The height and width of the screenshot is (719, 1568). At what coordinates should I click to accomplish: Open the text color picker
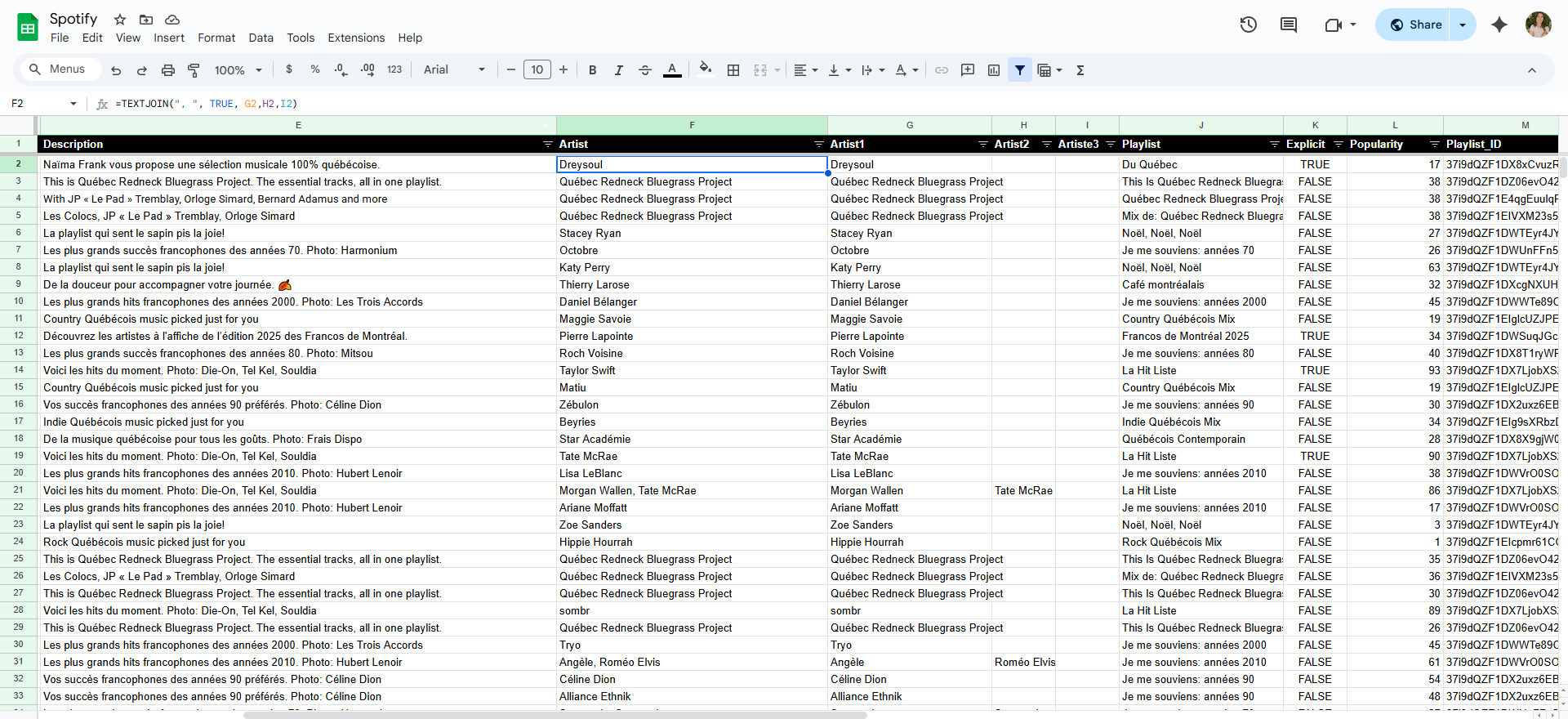coord(672,70)
